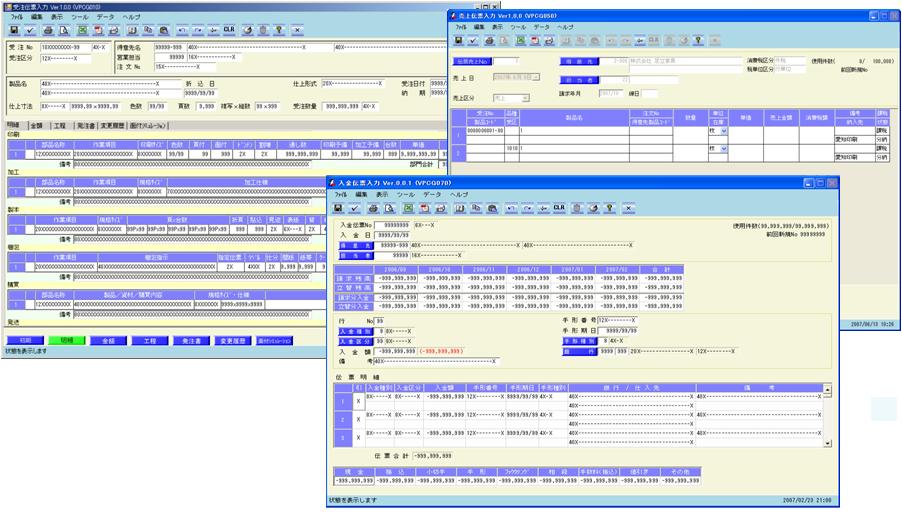This screenshot has width=902, height=522.
Task: Click the save icon in 受注伝票入力 toolbar
Action: [x=13, y=31]
